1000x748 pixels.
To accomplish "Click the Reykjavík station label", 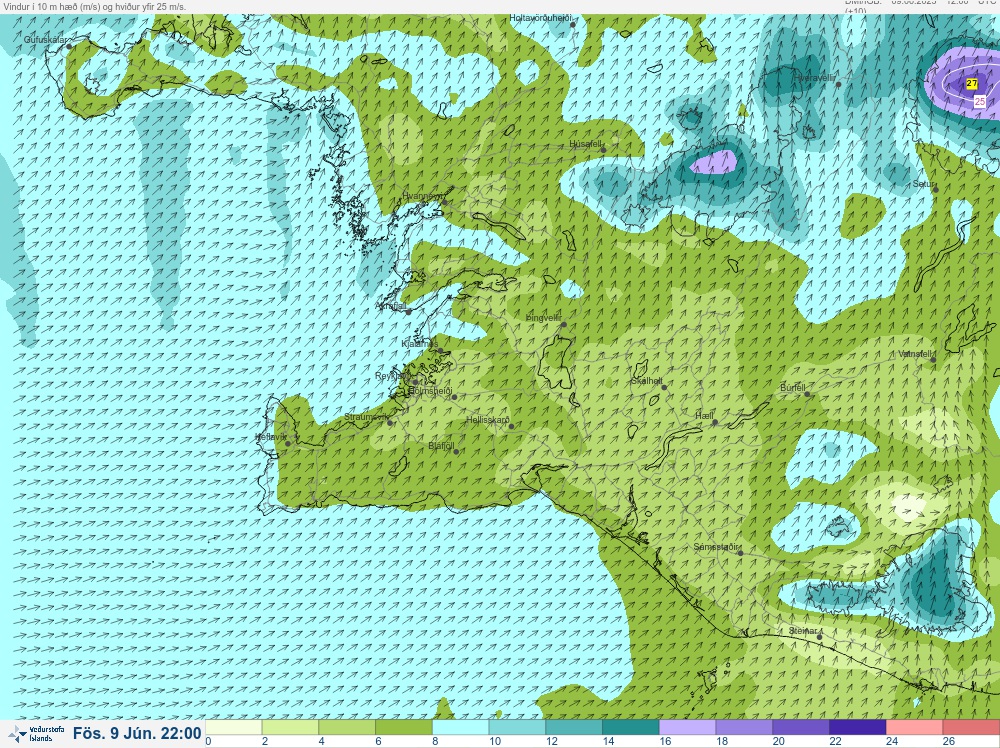I will point(394,376).
